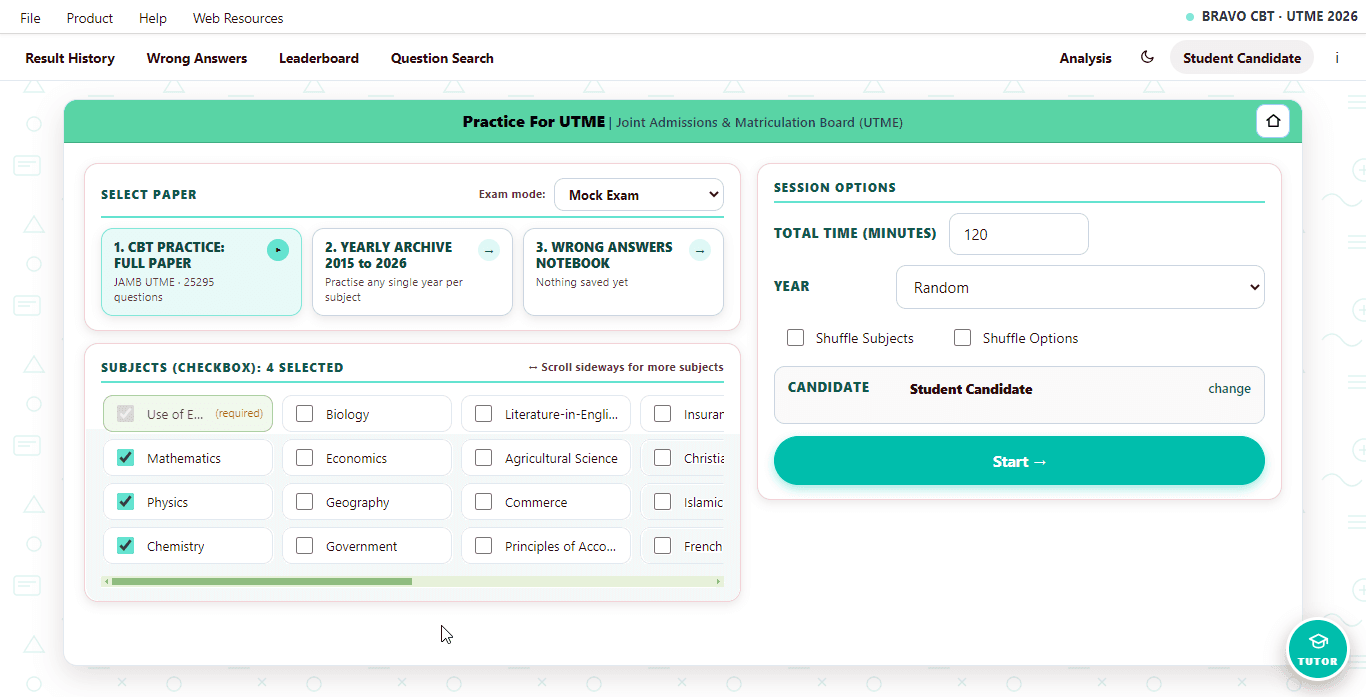This screenshot has height=697, width=1366.
Task: Click the 'Scroll sideways for more subjects' hint
Action: 626,367
